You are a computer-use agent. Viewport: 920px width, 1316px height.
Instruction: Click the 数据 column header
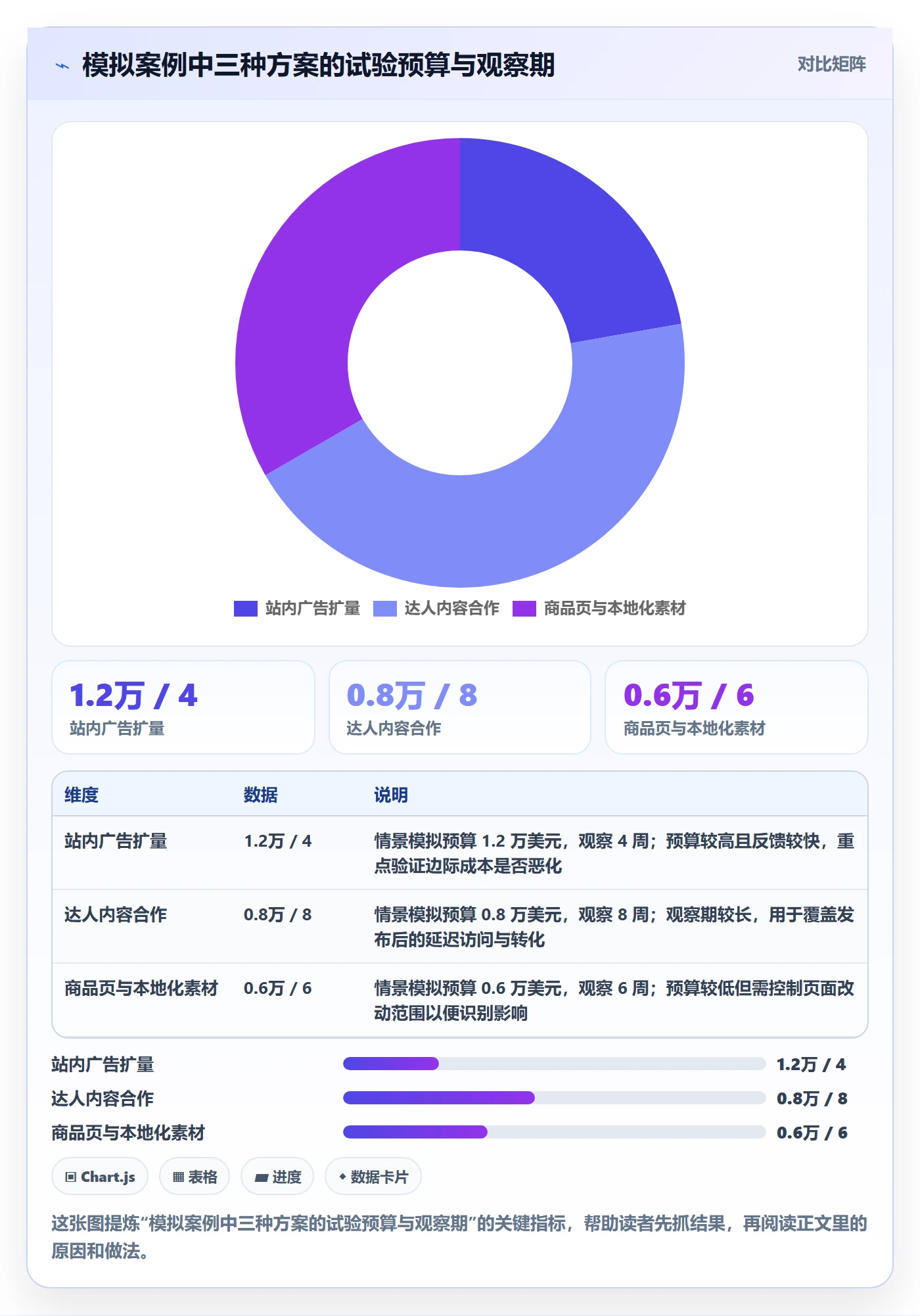261,795
